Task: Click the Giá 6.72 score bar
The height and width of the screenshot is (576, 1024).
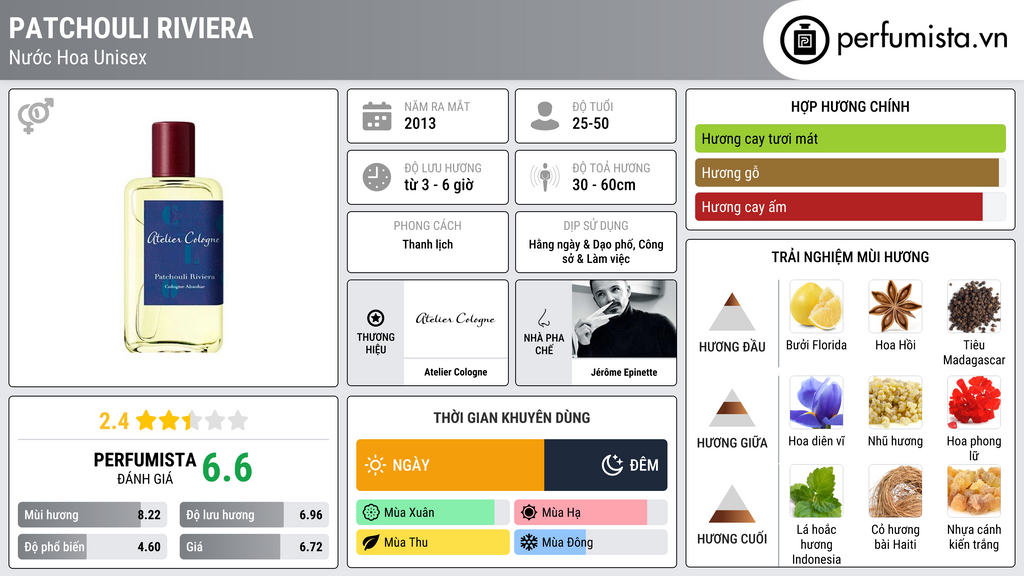Action: pyautogui.click(x=254, y=547)
